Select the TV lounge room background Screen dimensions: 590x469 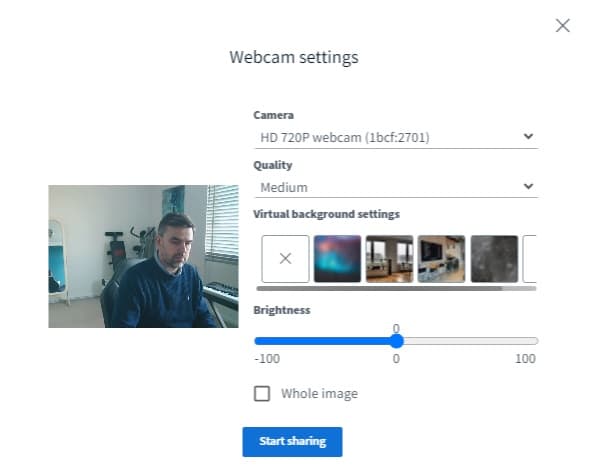point(441,259)
